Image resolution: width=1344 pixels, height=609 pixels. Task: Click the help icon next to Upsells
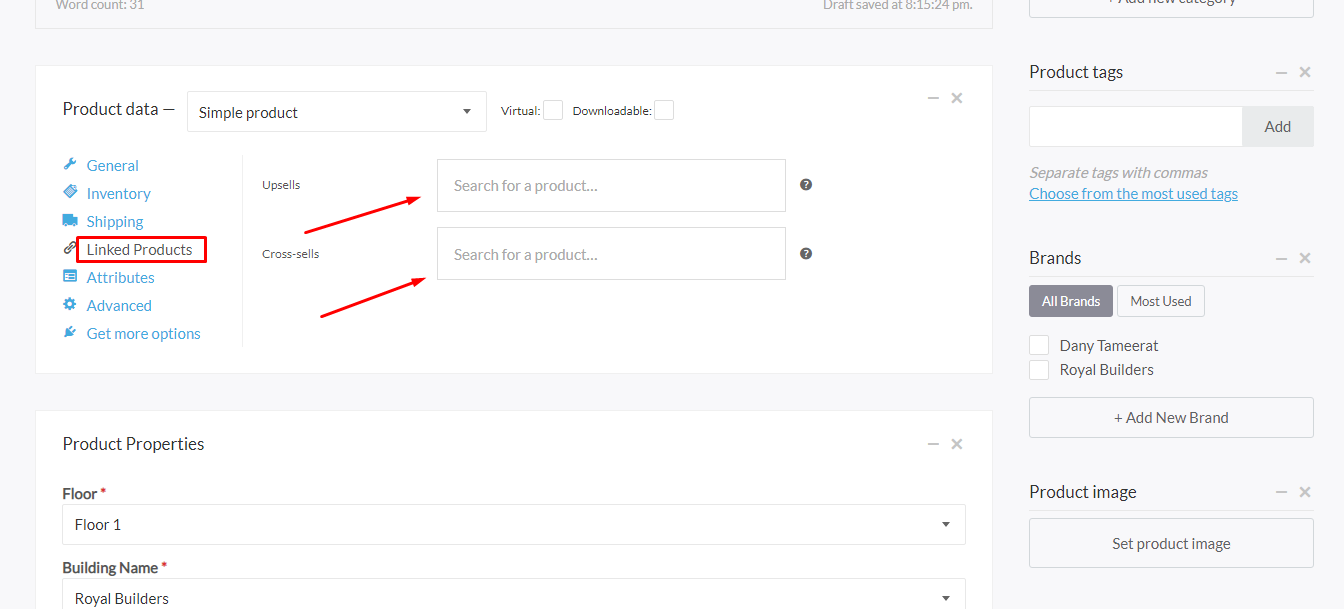click(x=806, y=185)
